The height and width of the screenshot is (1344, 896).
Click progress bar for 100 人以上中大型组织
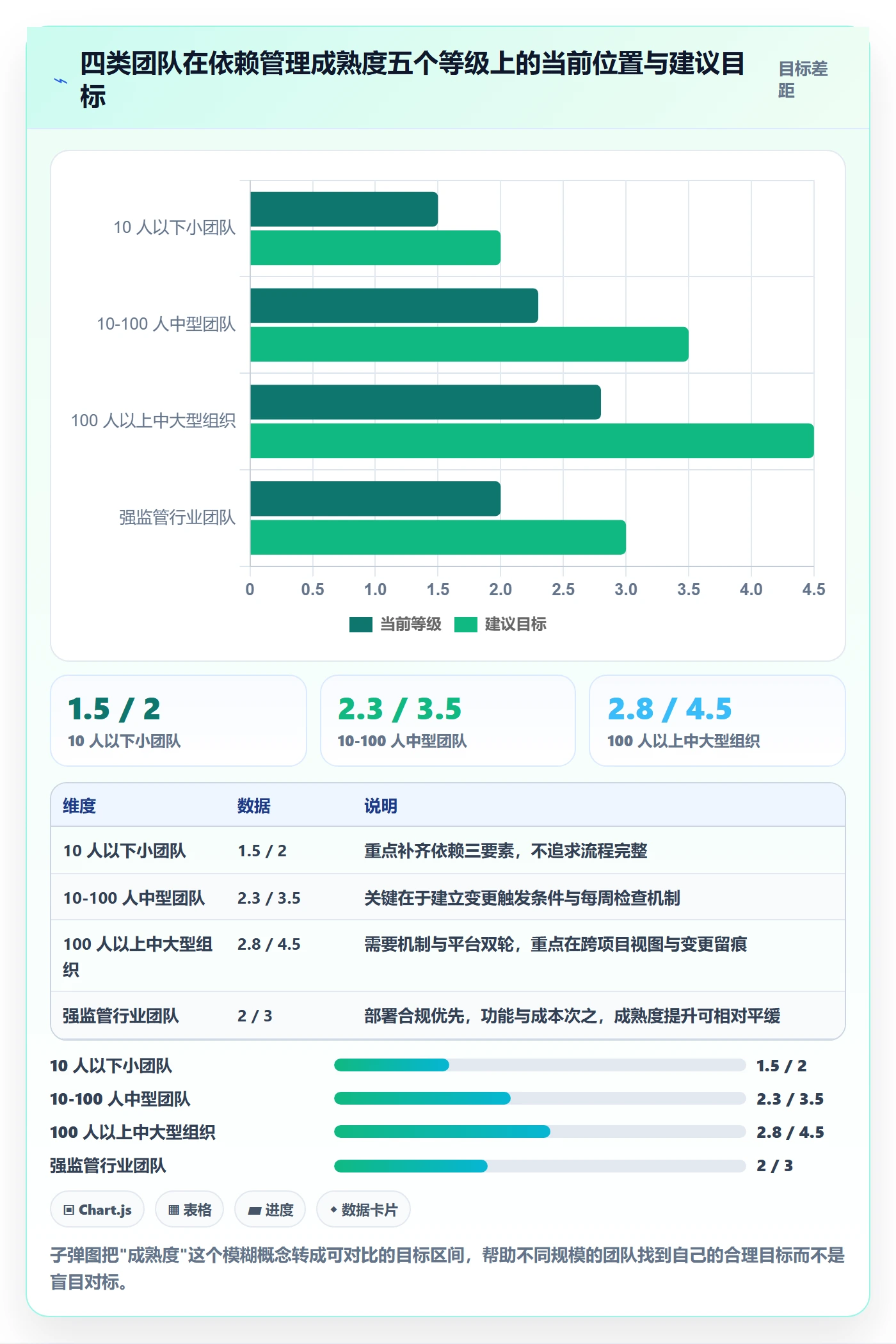click(540, 1132)
